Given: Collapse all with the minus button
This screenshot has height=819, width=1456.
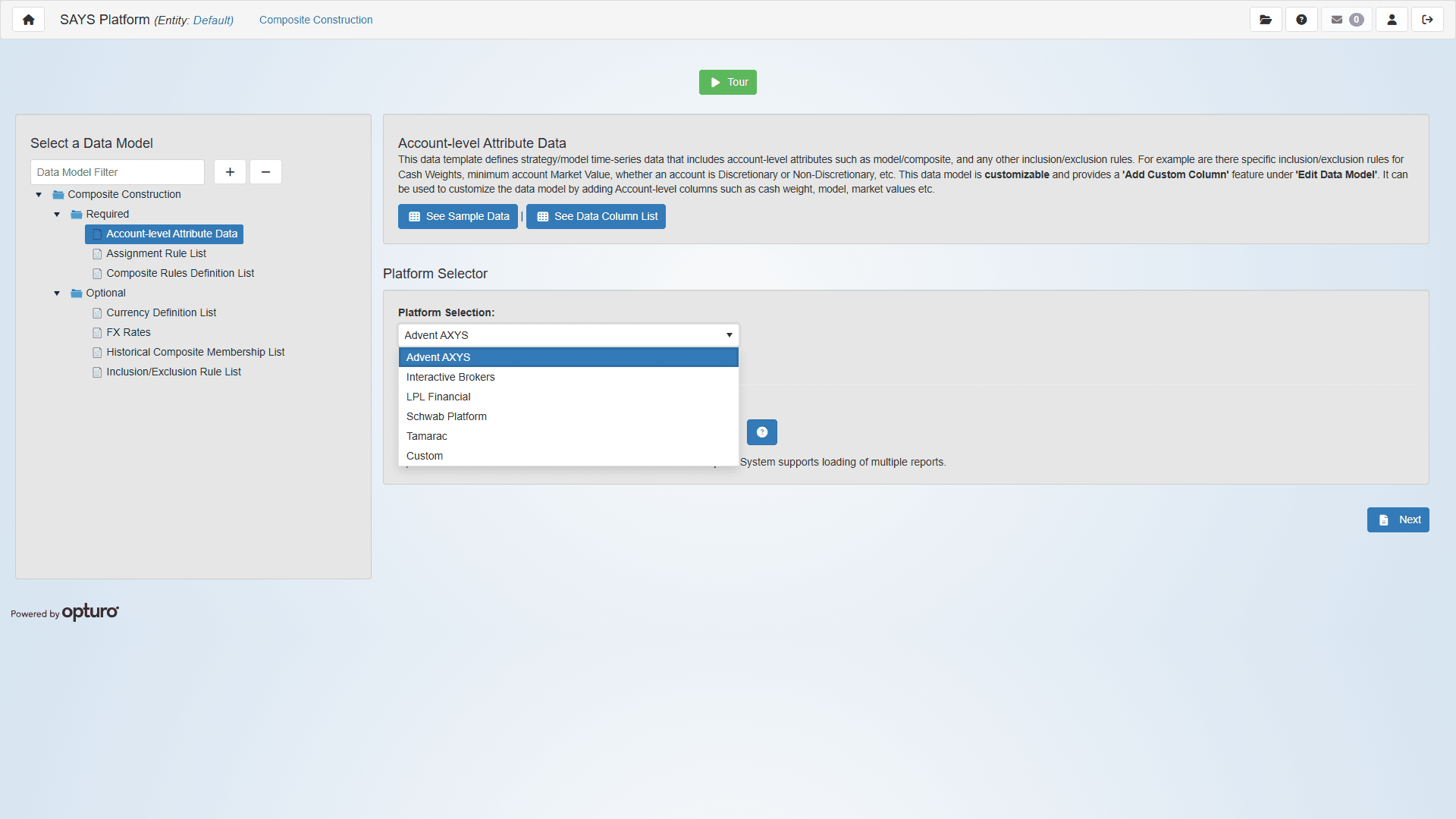Looking at the screenshot, I should point(265,172).
